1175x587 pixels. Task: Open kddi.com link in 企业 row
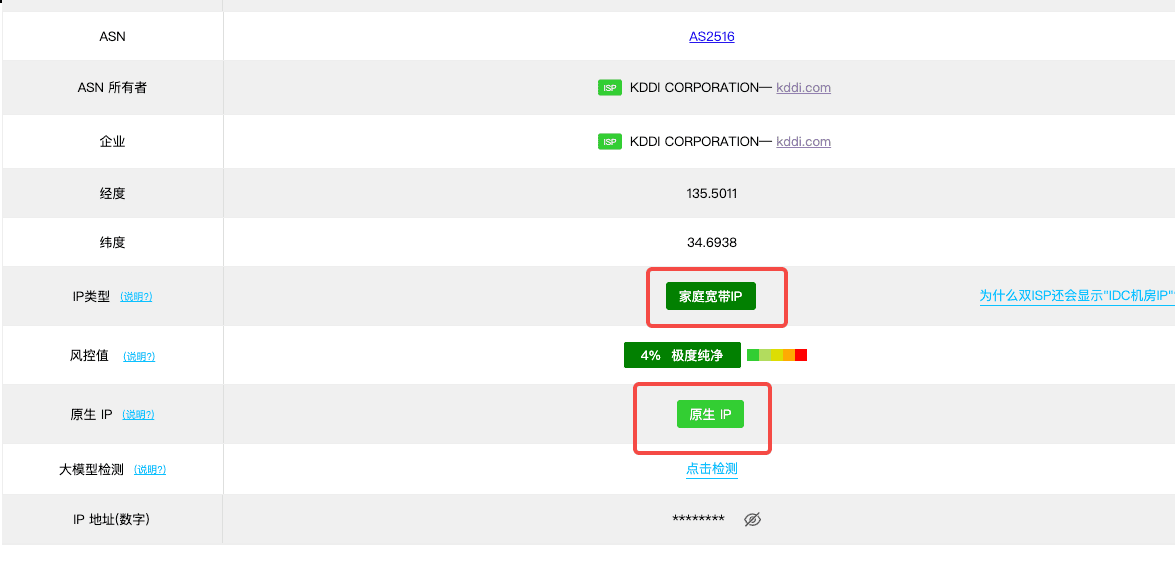[803, 142]
